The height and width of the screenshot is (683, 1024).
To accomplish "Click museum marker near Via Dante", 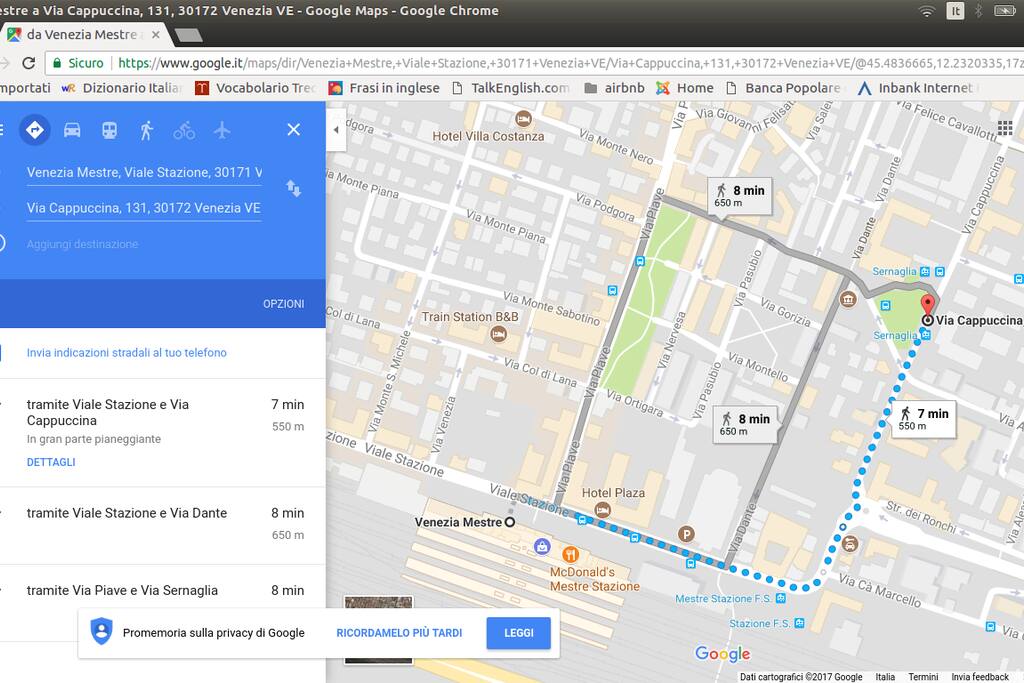I will click(x=848, y=300).
